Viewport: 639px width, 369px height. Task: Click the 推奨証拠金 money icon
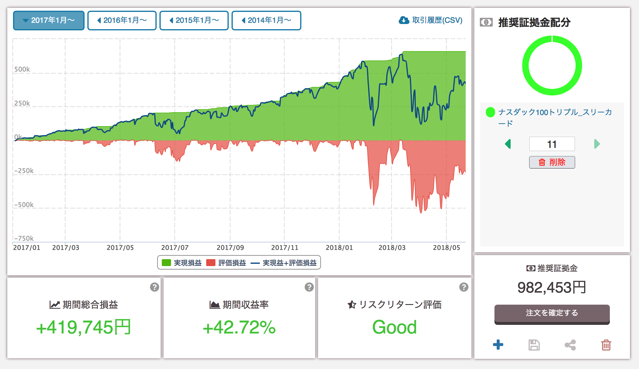pos(531,268)
